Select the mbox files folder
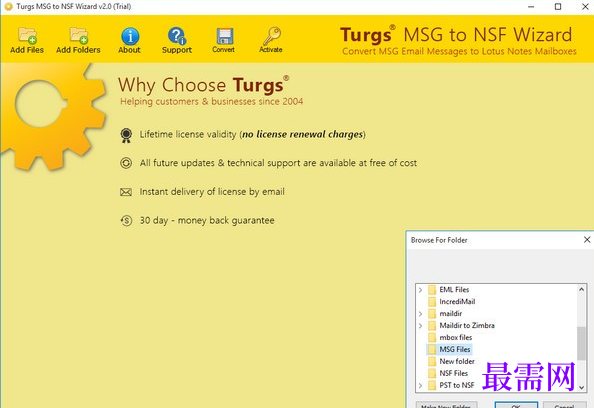 pyautogui.click(x=456, y=338)
